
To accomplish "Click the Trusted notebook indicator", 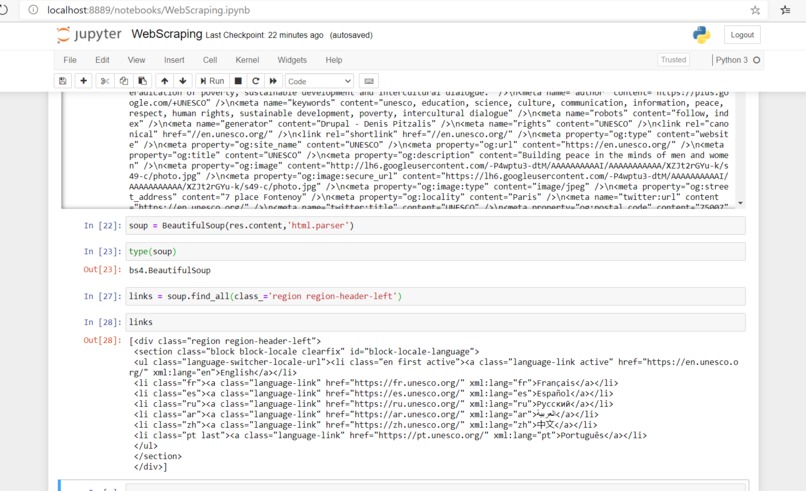I will point(673,60).
